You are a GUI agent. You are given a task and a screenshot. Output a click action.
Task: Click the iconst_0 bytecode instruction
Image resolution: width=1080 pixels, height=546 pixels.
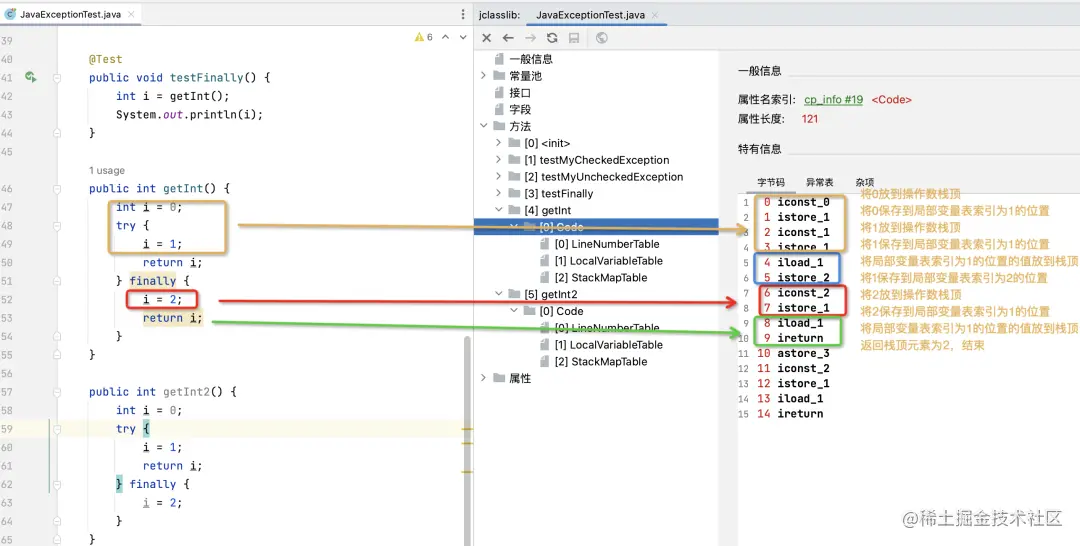[803, 202]
